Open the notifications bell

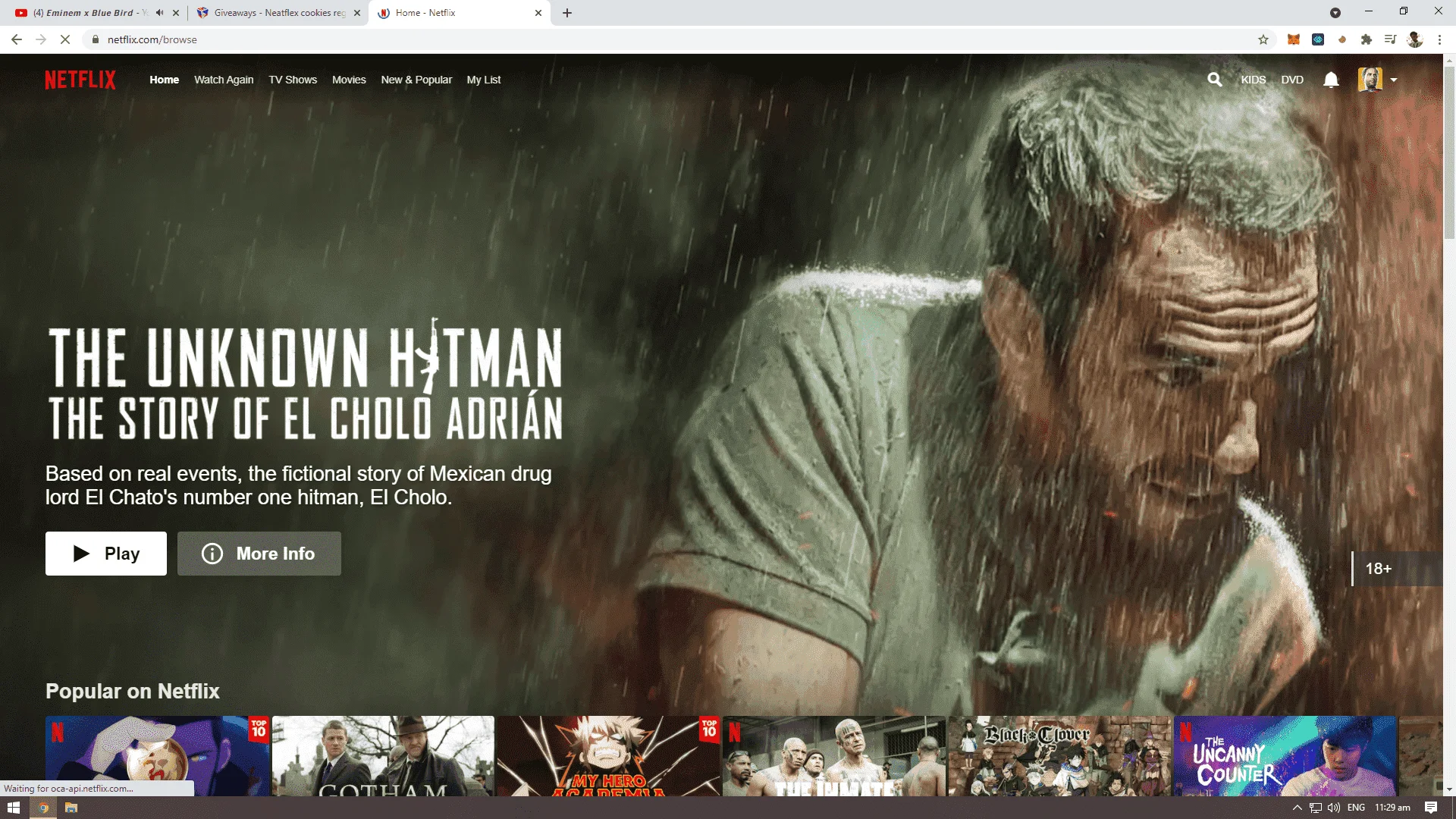1331,80
